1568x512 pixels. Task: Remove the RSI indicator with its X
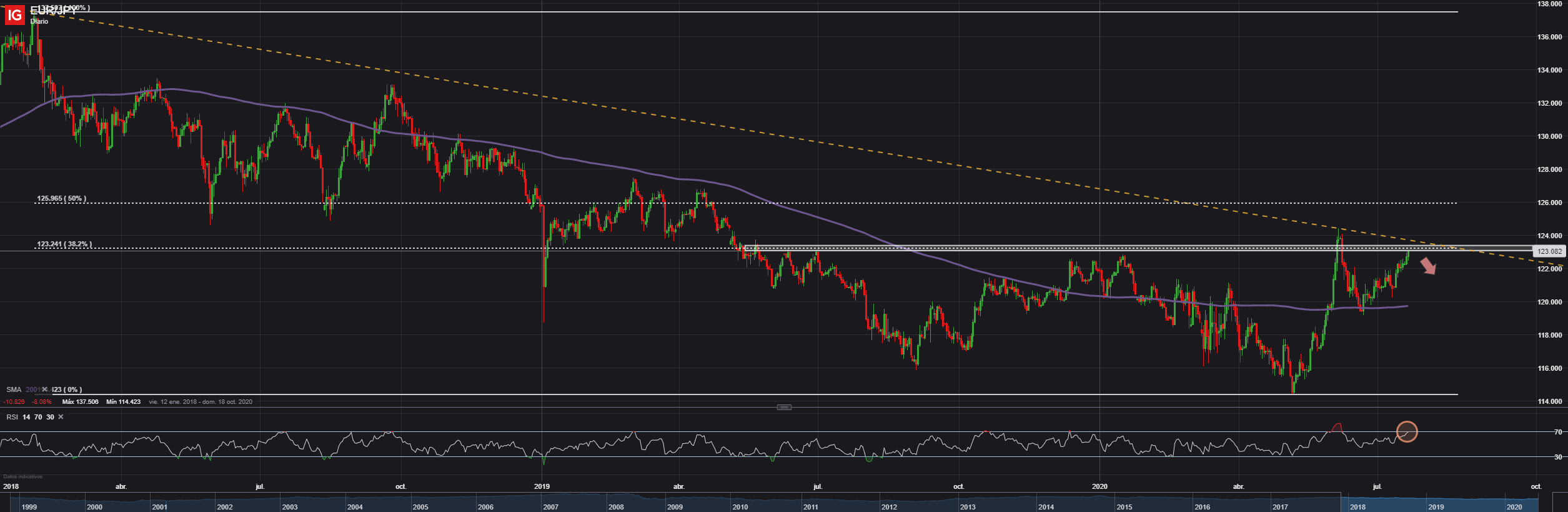(61, 417)
